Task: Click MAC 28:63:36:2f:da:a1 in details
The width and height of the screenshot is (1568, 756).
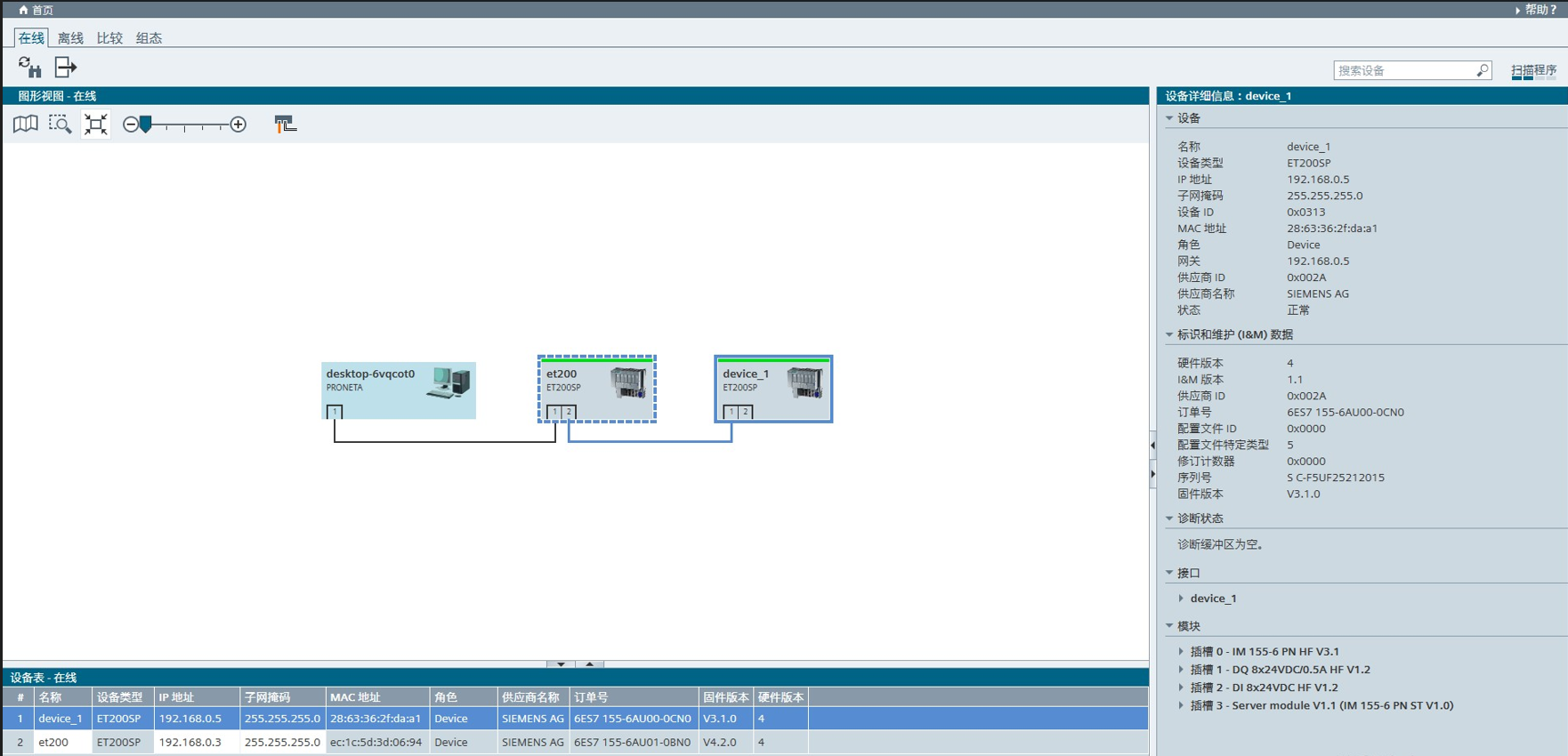Action: 1332,229
